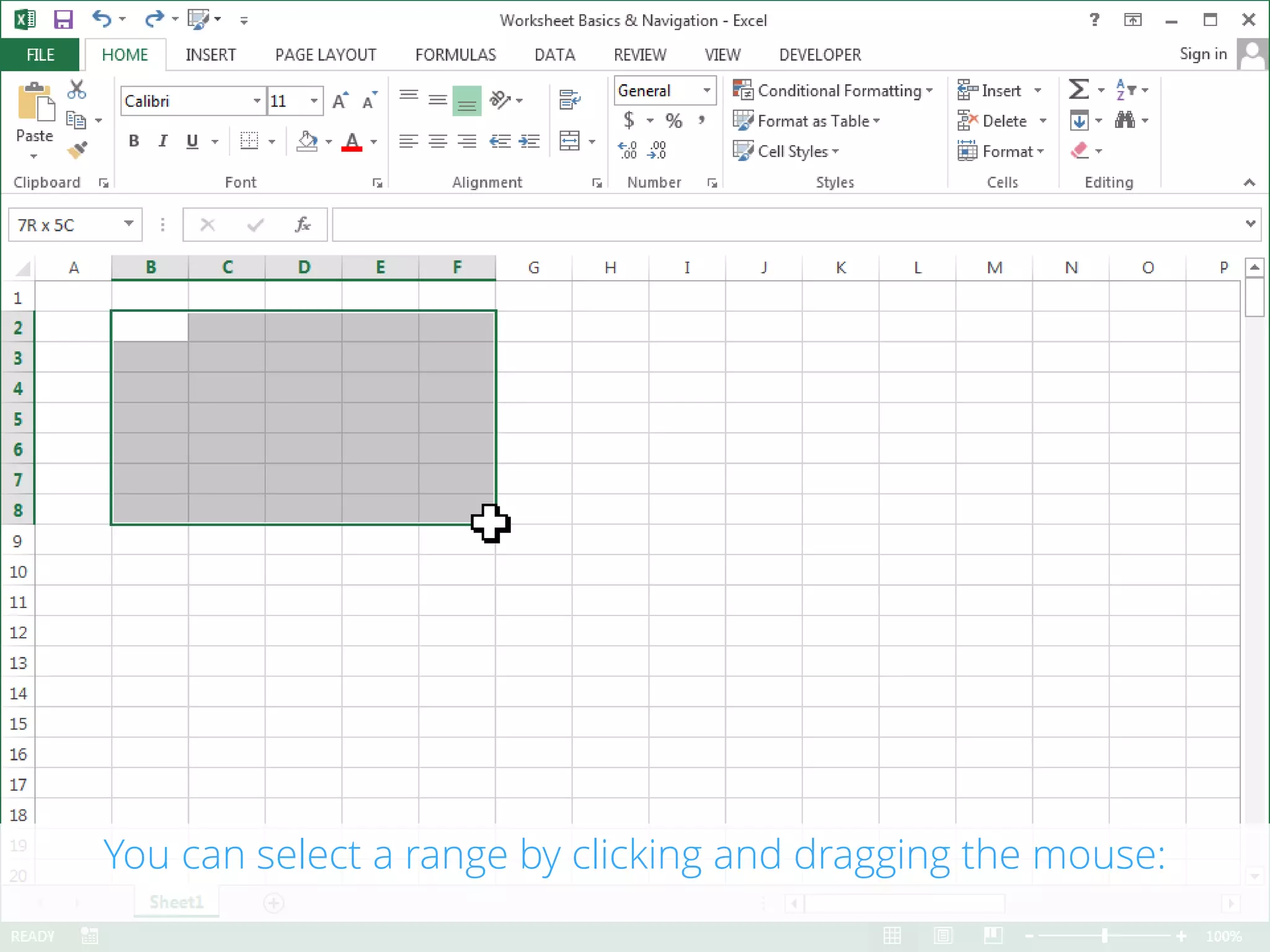Screen dimensions: 1270x952
Task: Expand Conditional Formatting menu
Action: pyautogui.click(x=832, y=90)
